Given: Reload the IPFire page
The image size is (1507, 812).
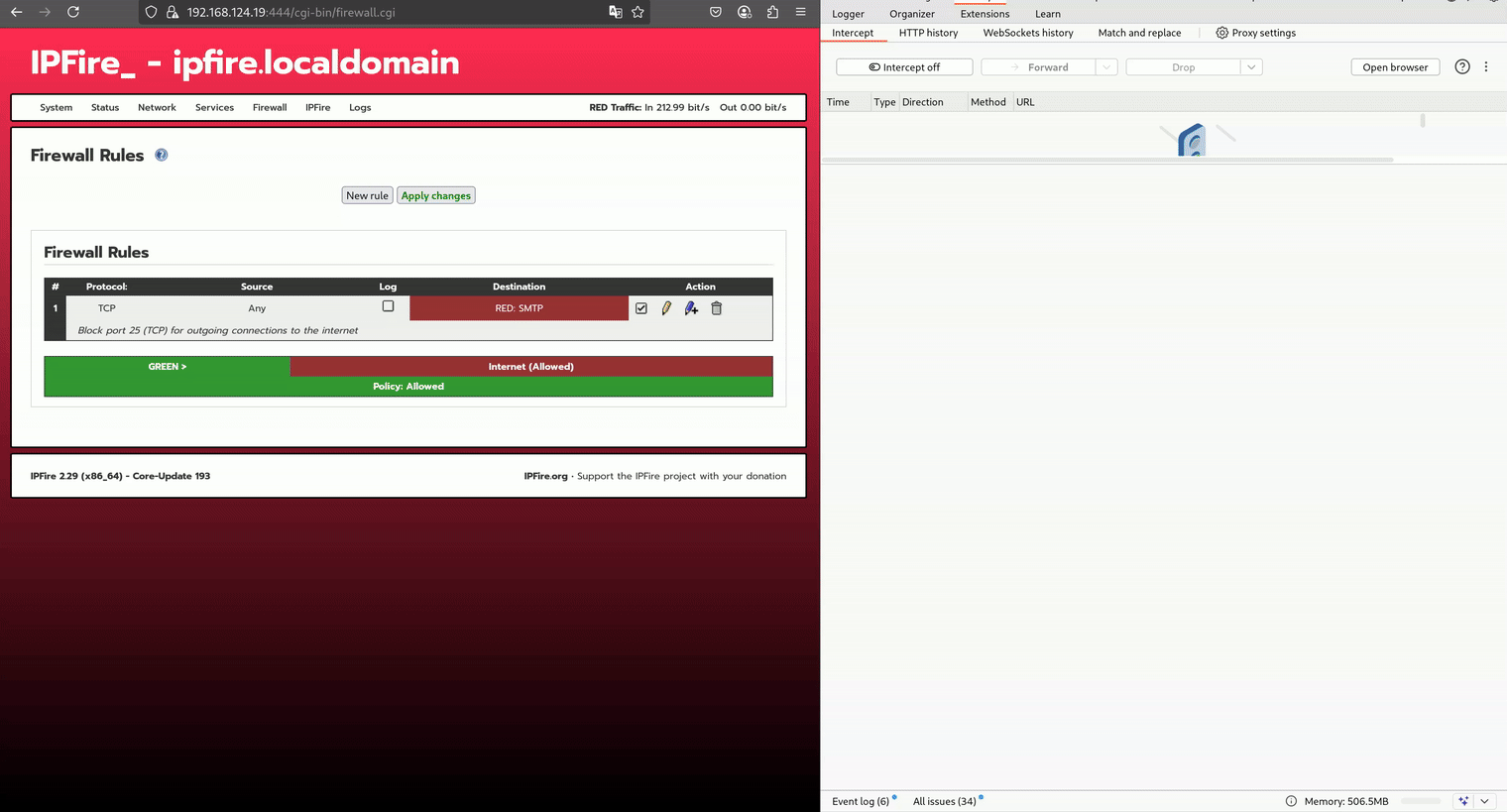Looking at the screenshot, I should tap(73, 12).
